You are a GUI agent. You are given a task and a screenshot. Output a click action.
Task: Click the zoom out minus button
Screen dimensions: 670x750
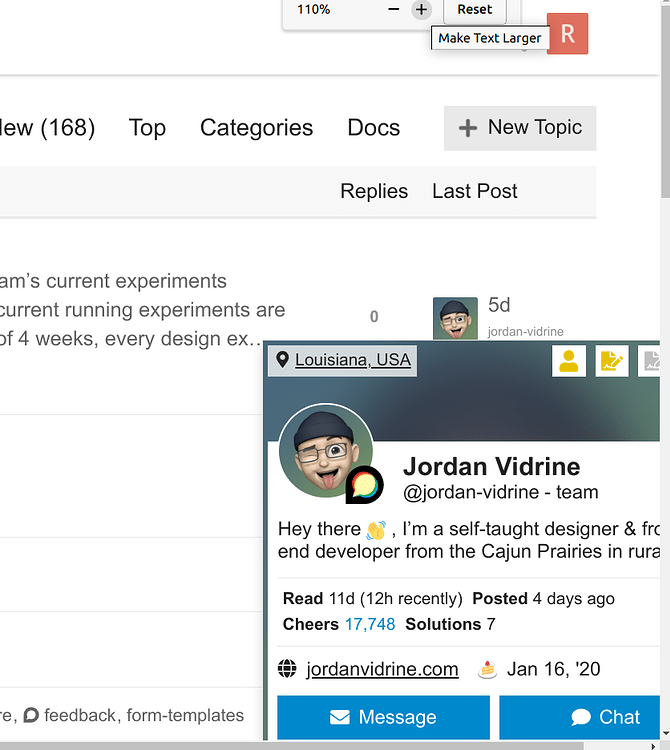[394, 10]
